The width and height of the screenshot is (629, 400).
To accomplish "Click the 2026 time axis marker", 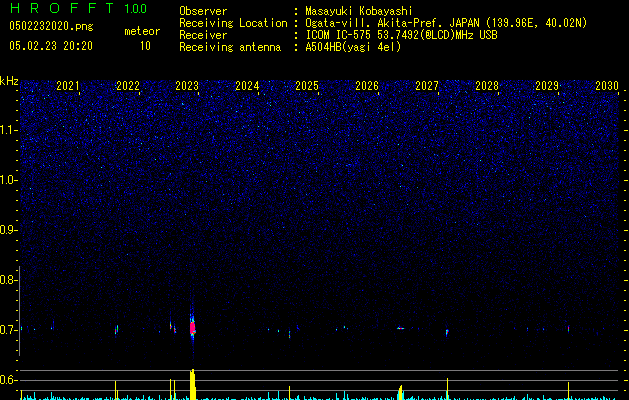I will pyautogui.click(x=367, y=86).
